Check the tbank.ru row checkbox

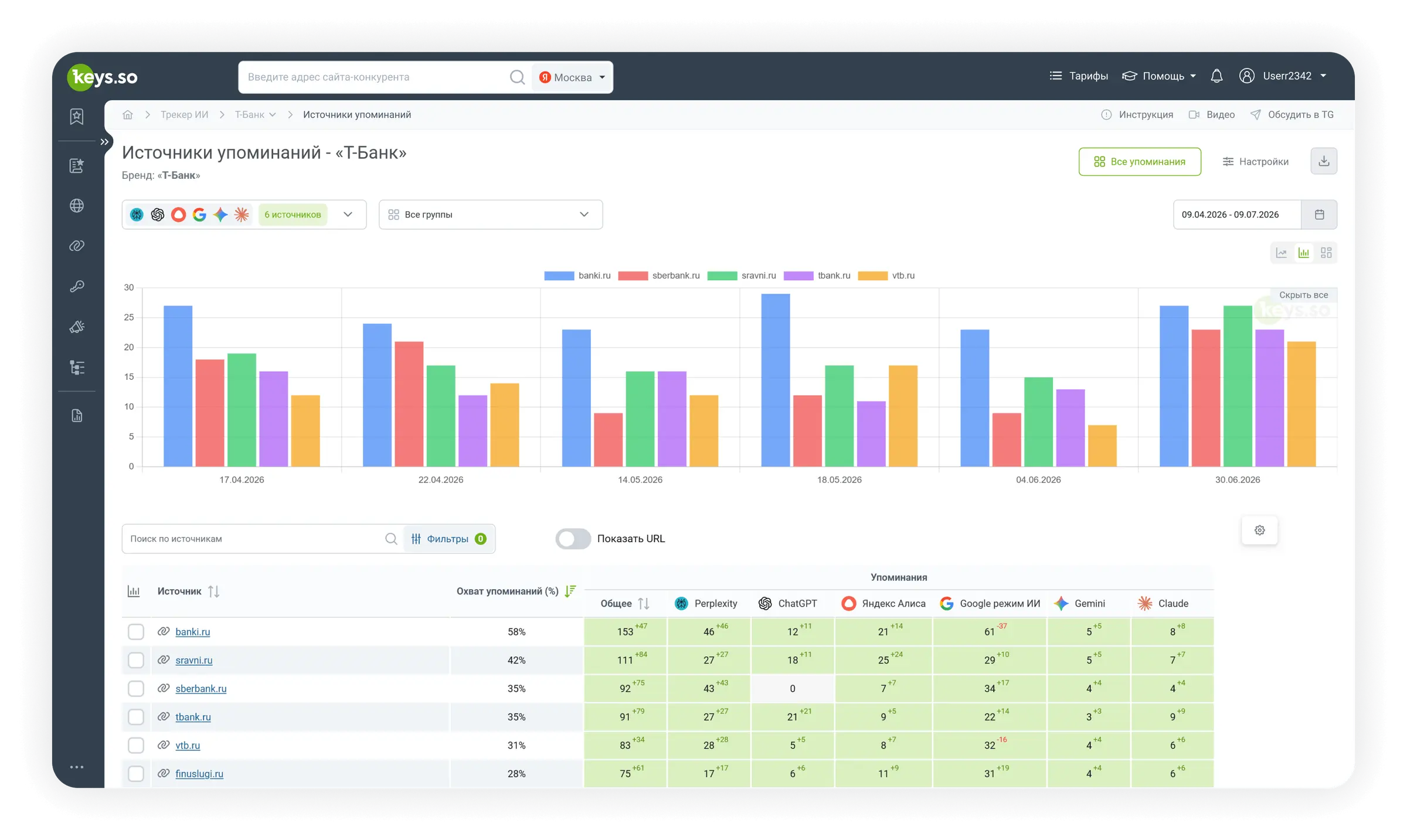(136, 717)
